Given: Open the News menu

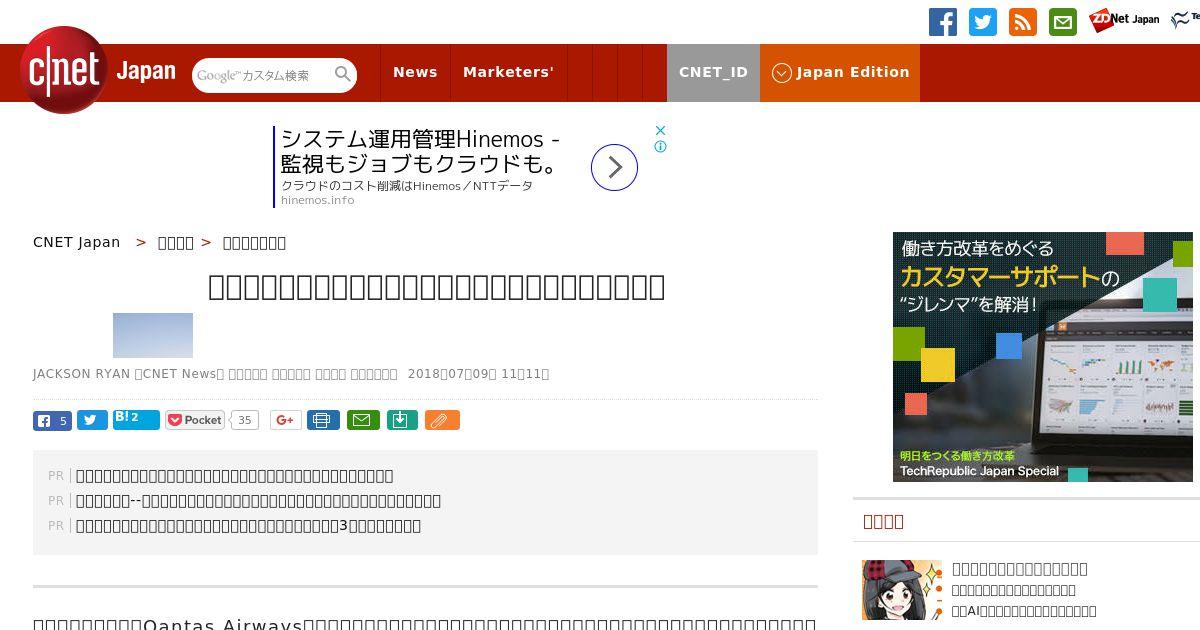Looking at the screenshot, I should (x=415, y=72).
